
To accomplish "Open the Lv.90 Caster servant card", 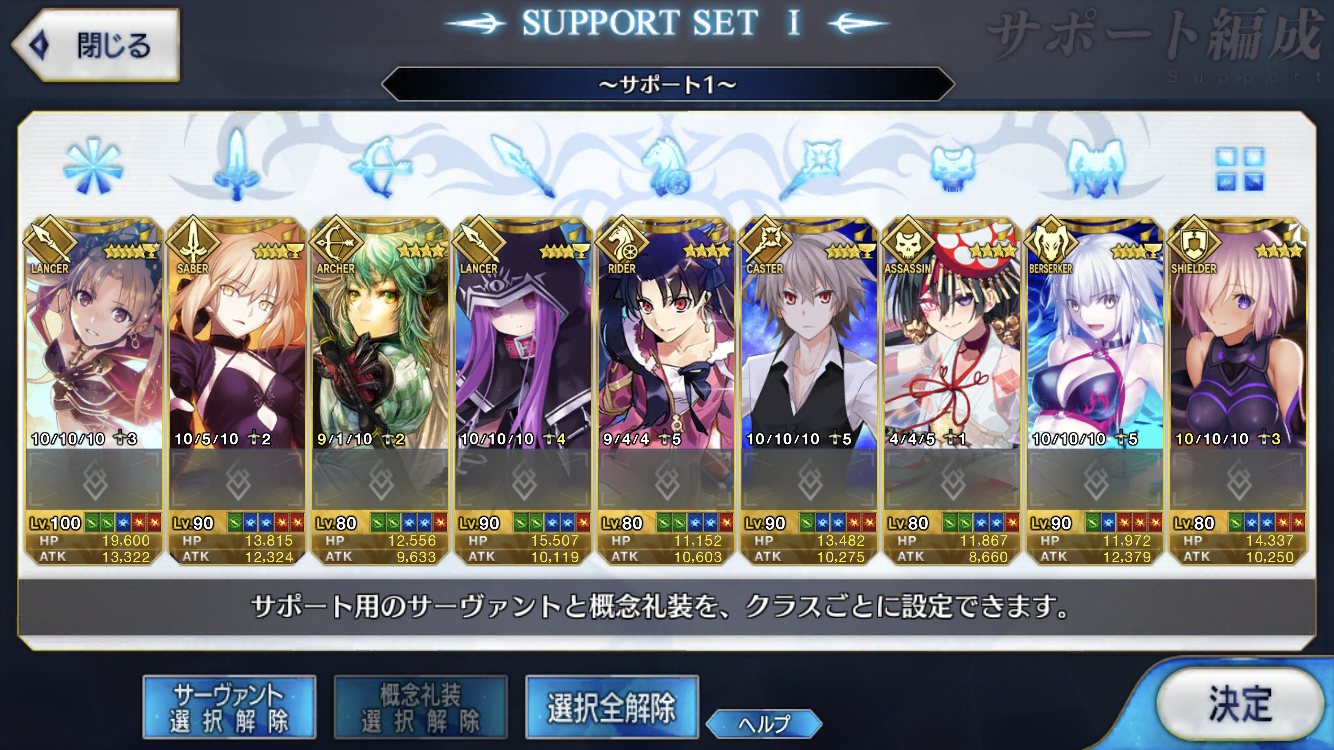I will pos(809,392).
